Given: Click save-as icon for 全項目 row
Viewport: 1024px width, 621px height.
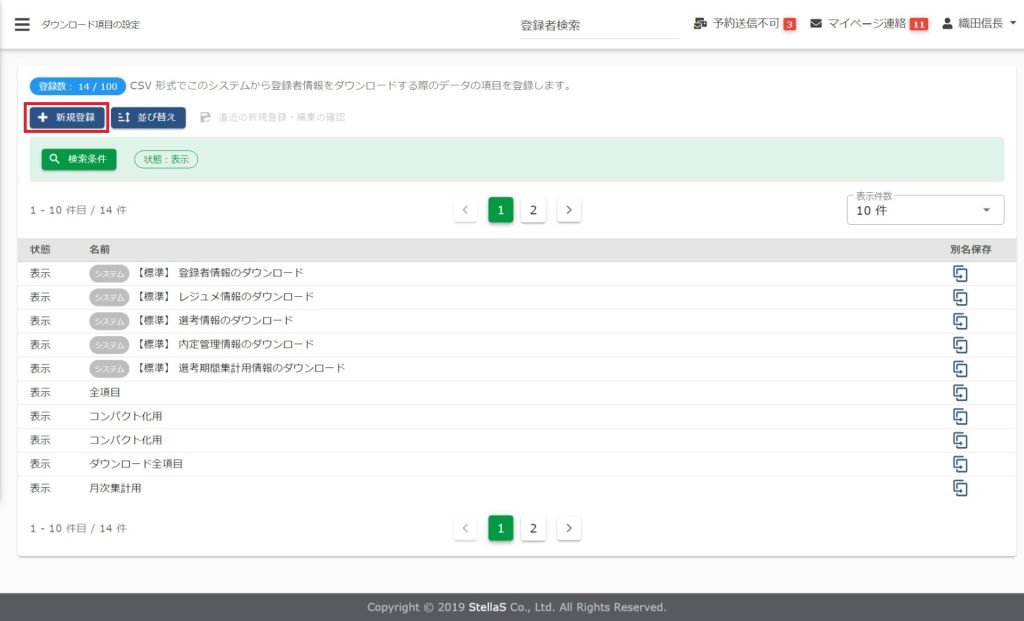Looking at the screenshot, I should coord(960,392).
